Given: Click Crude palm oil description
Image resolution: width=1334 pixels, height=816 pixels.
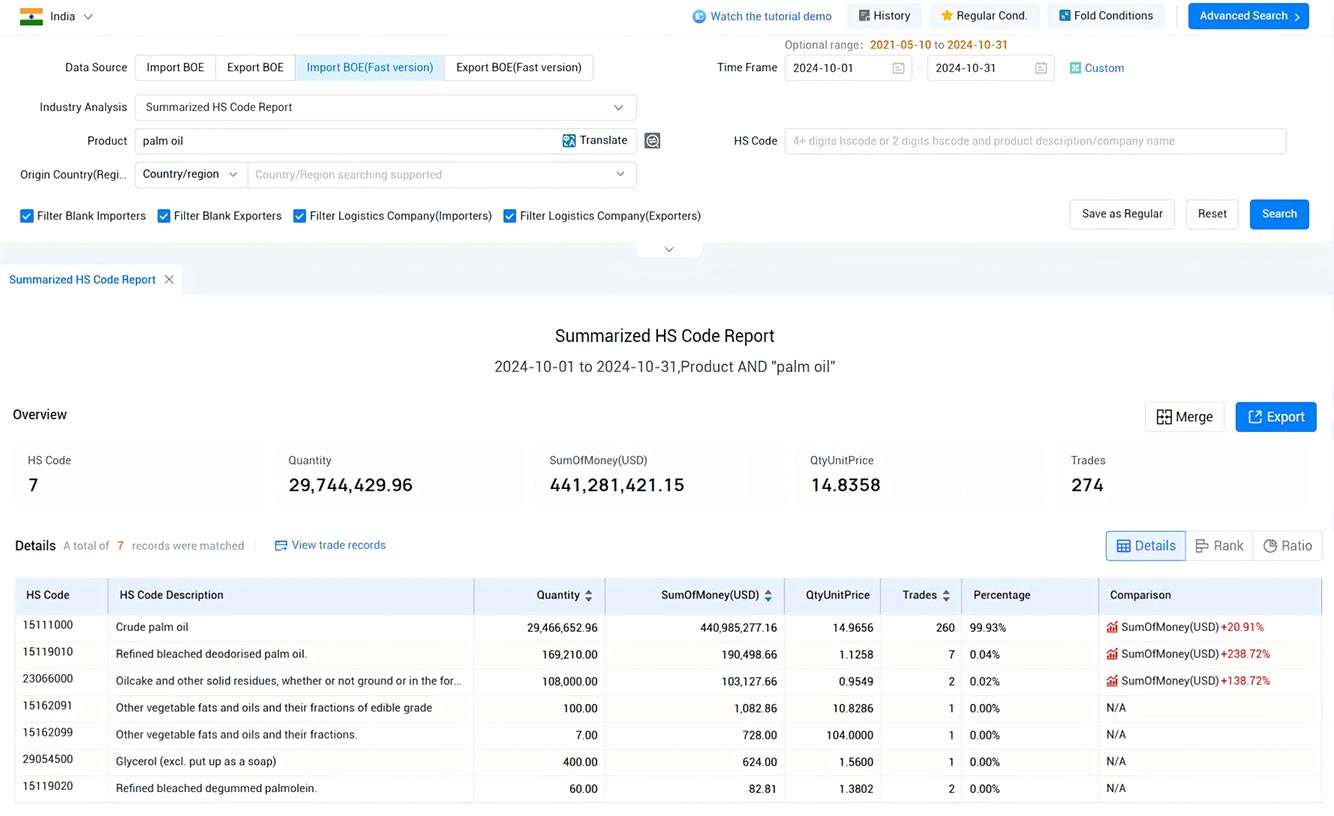Looking at the screenshot, I should pos(152,628).
